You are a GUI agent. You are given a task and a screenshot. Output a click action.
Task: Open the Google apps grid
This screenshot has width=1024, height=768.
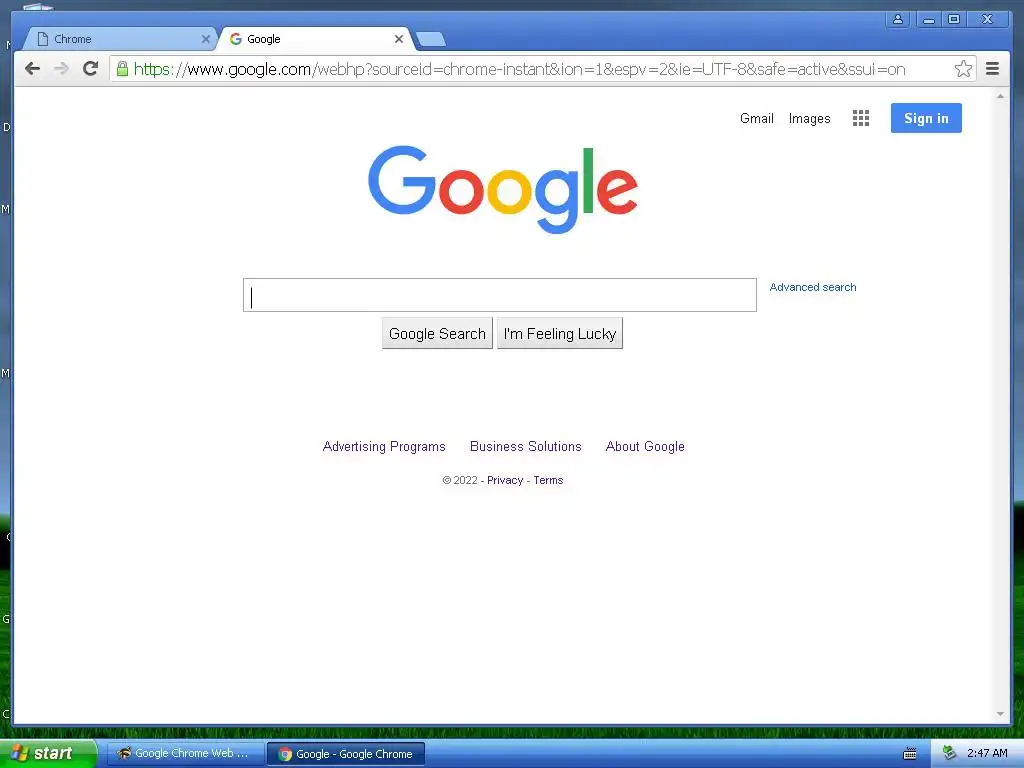click(x=861, y=118)
